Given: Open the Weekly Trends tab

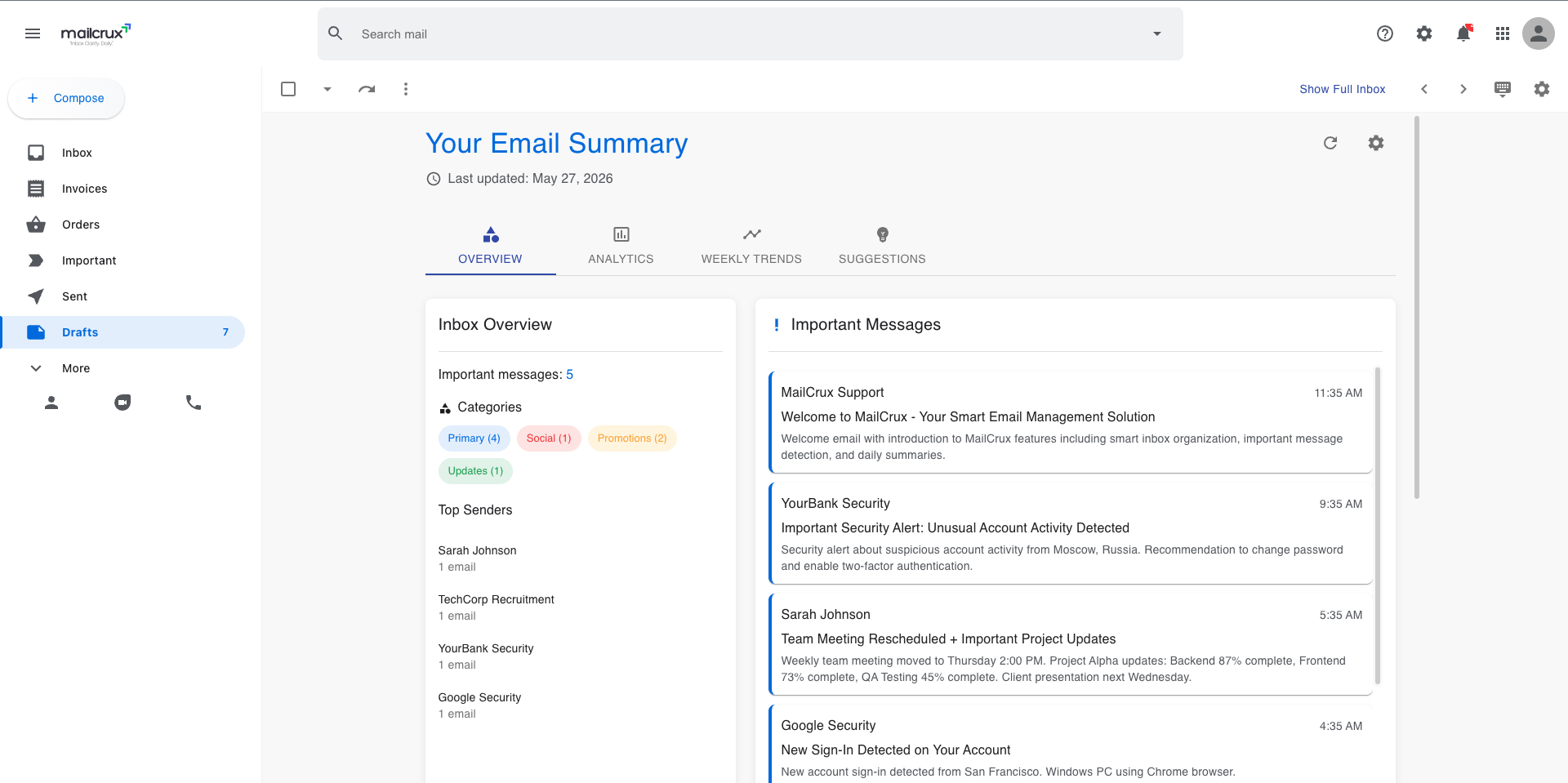Looking at the screenshot, I should (x=751, y=246).
